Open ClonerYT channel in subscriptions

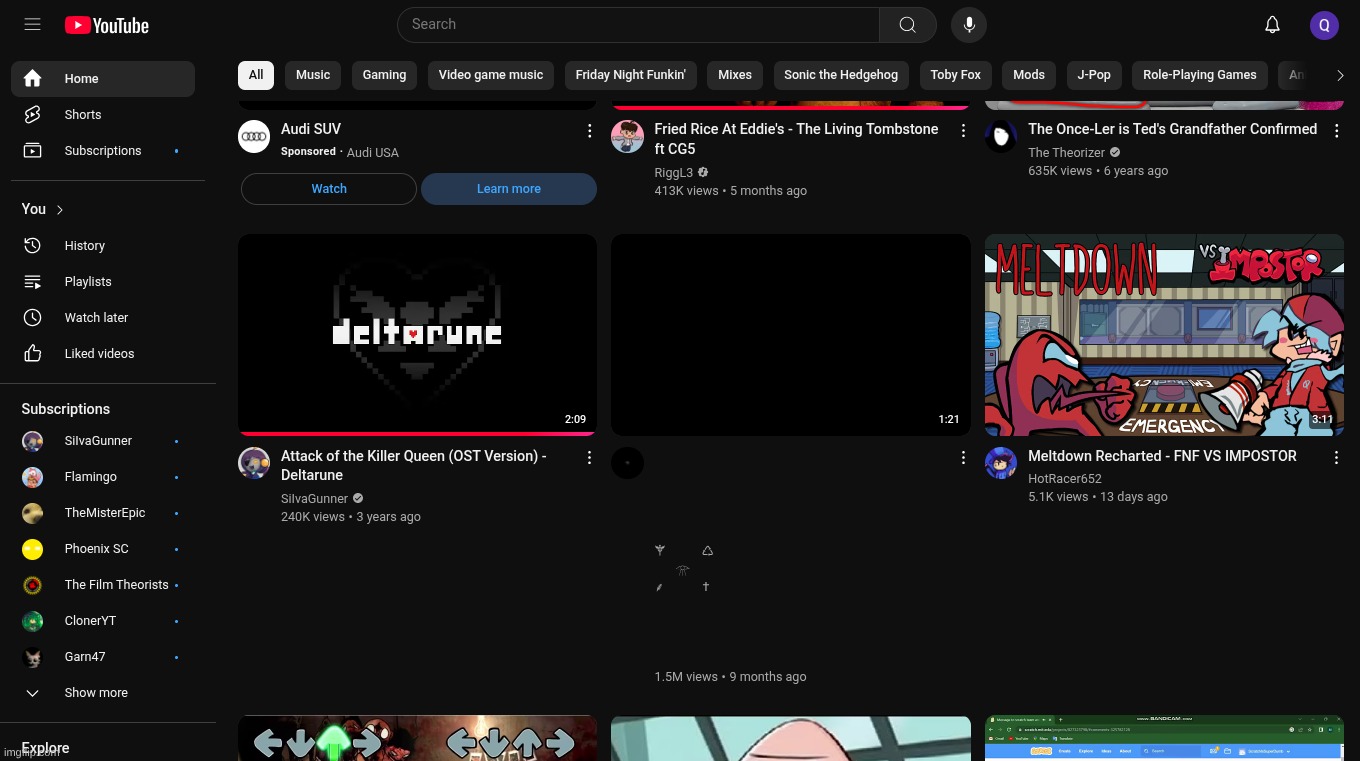103,621
